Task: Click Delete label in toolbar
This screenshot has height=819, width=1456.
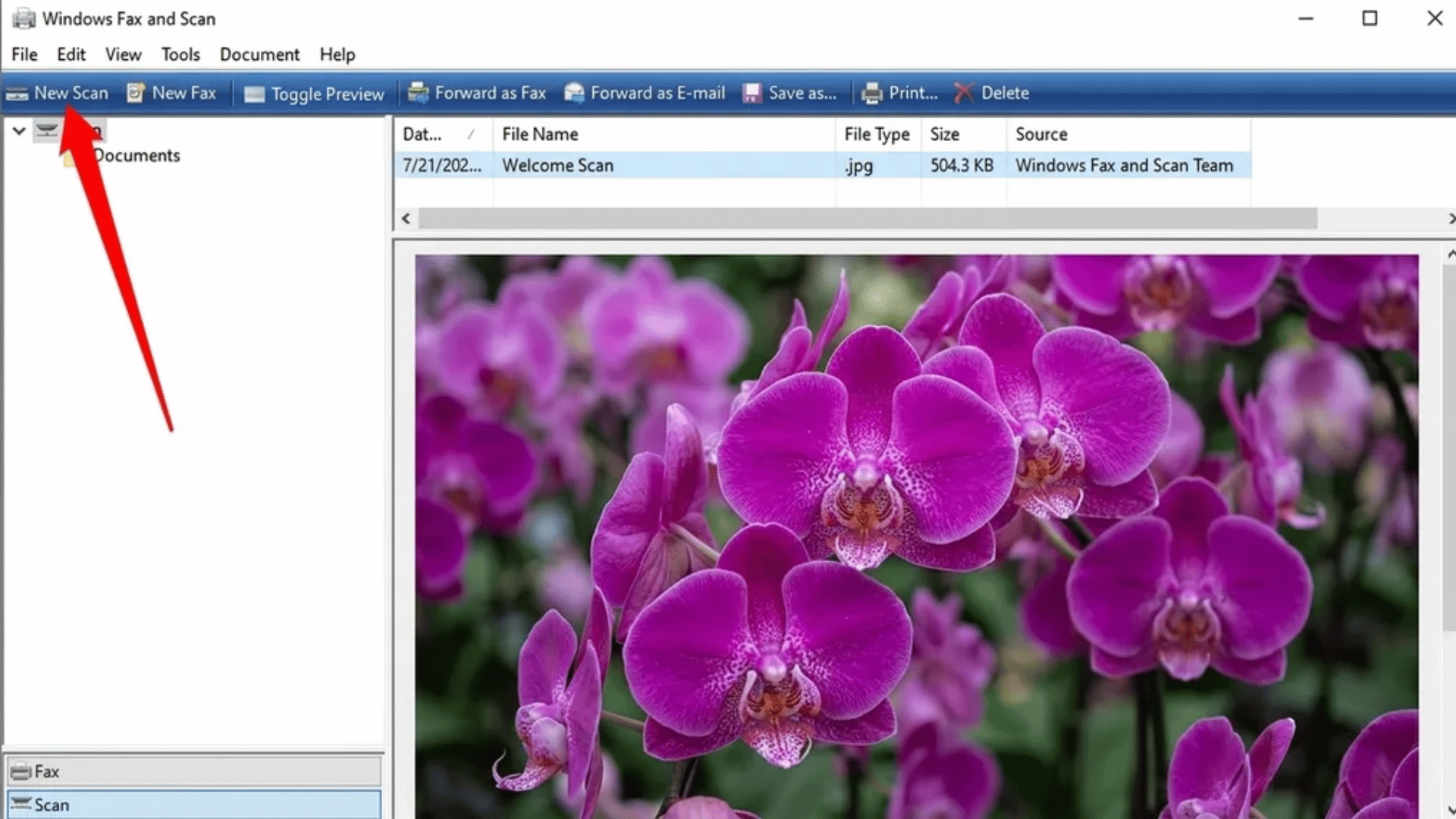Action: (x=1005, y=93)
